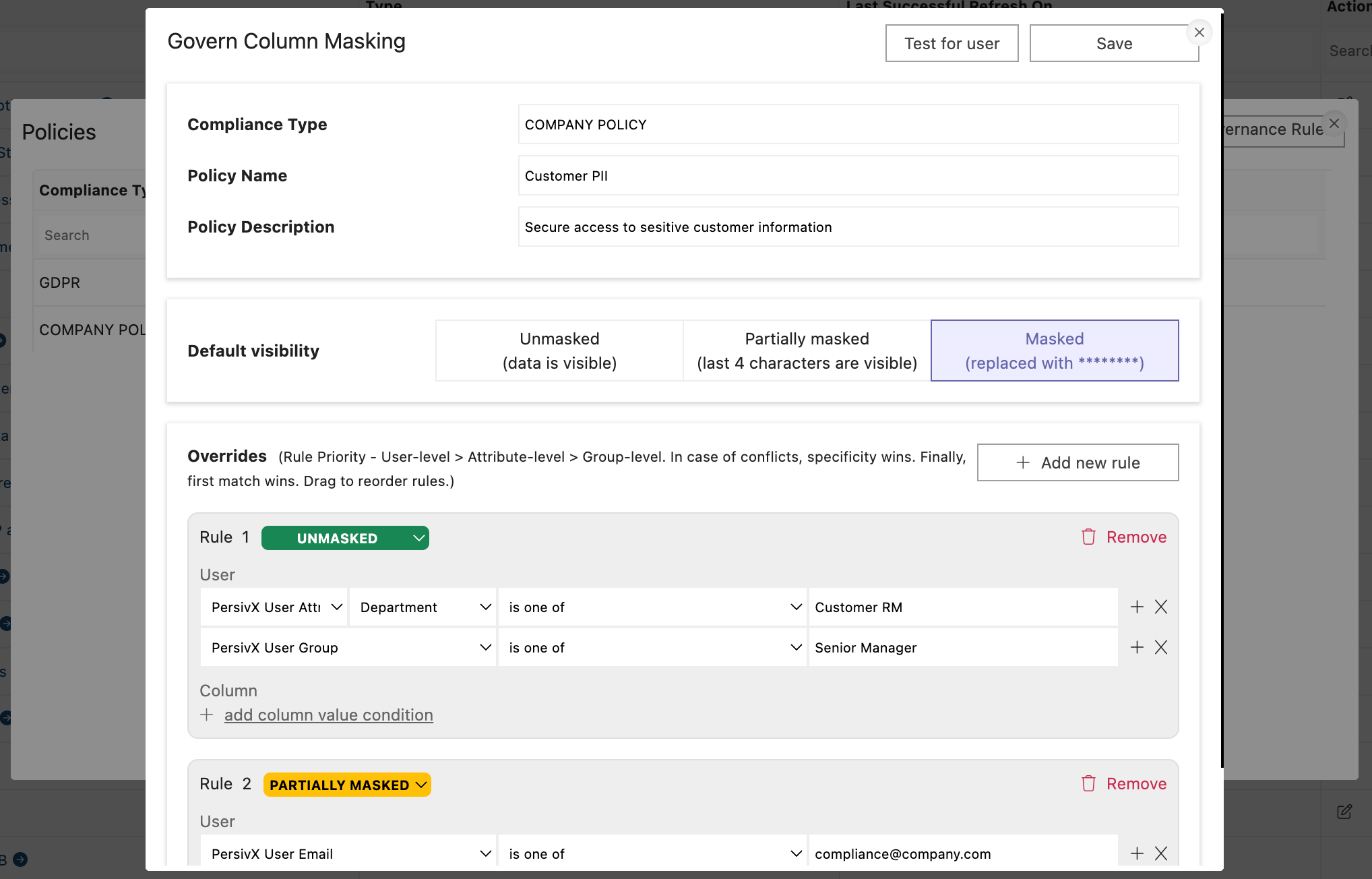Click the X icon on the email condition row
Image resolution: width=1372 pixels, height=879 pixels.
tap(1161, 853)
